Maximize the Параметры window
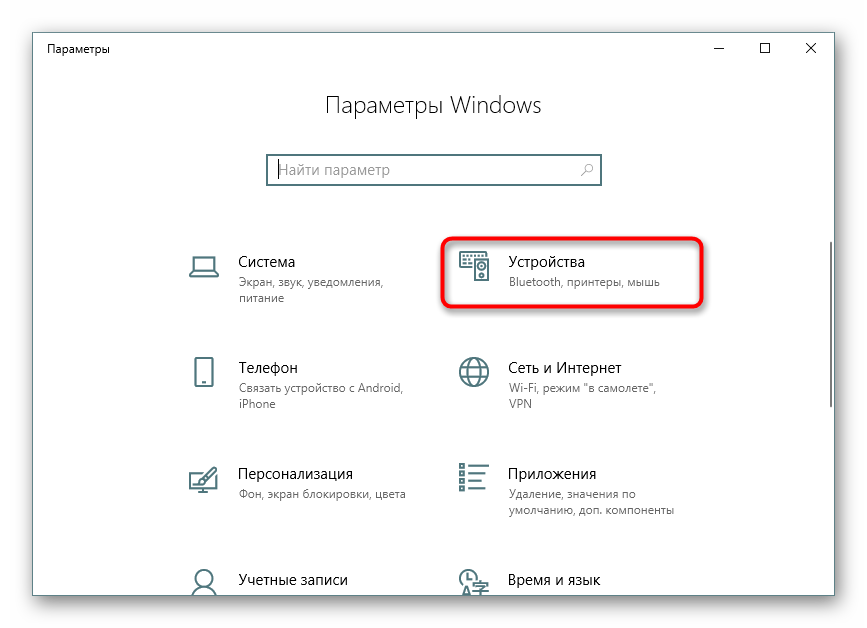Viewport: 867px width, 628px height. tap(765, 49)
